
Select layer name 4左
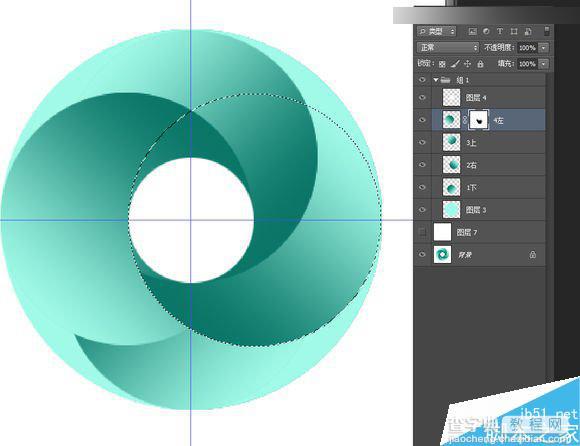(498, 121)
